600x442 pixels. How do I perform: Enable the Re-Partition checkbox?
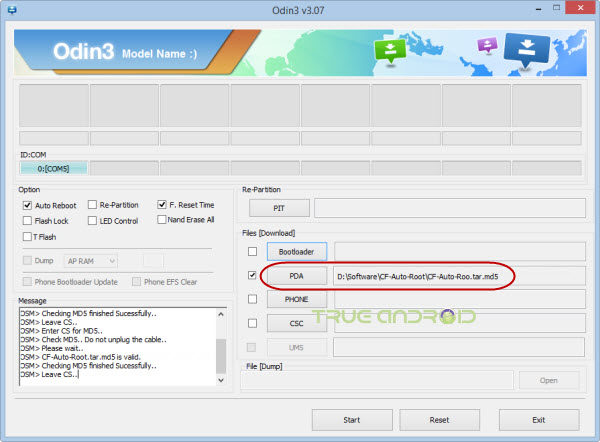[x=92, y=205]
